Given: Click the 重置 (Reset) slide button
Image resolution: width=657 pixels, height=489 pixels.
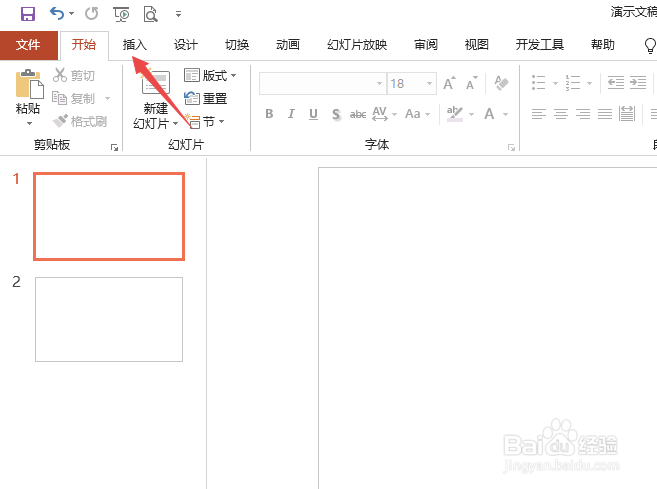Looking at the screenshot, I should point(206,98).
